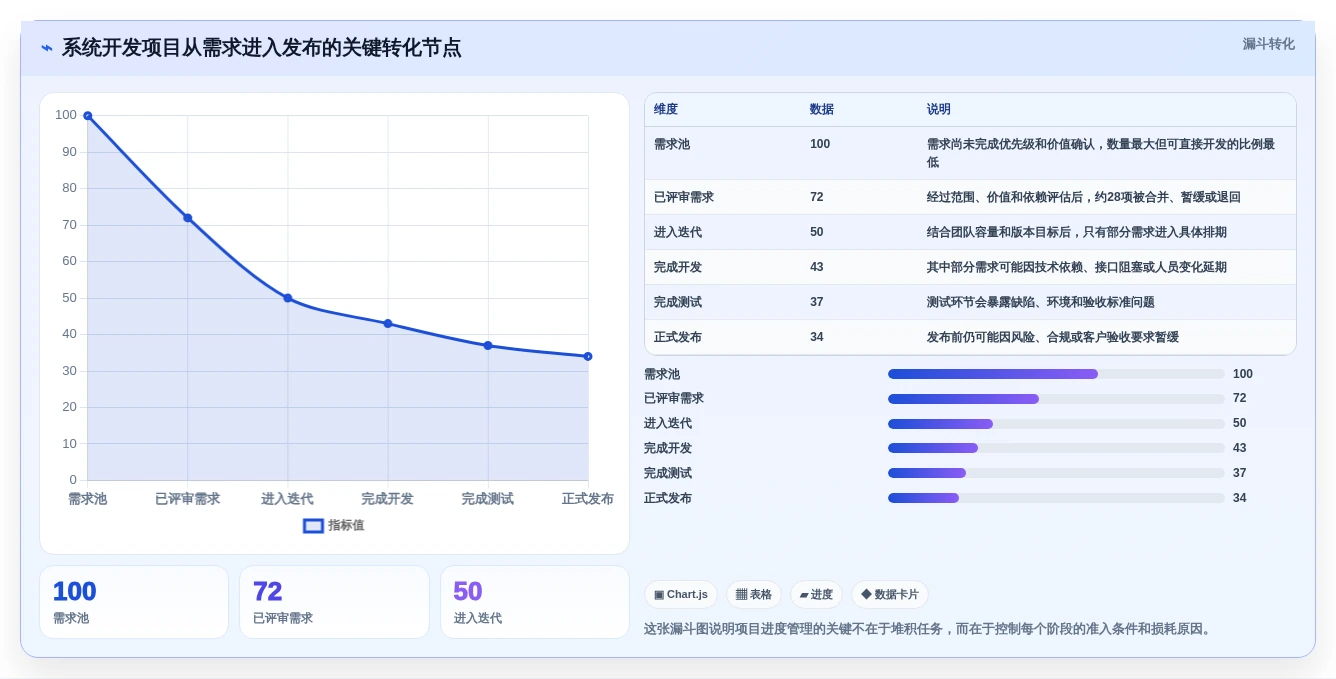
Task: Click the 数据卡片 tag chip
Action: pyautogui.click(x=890, y=594)
